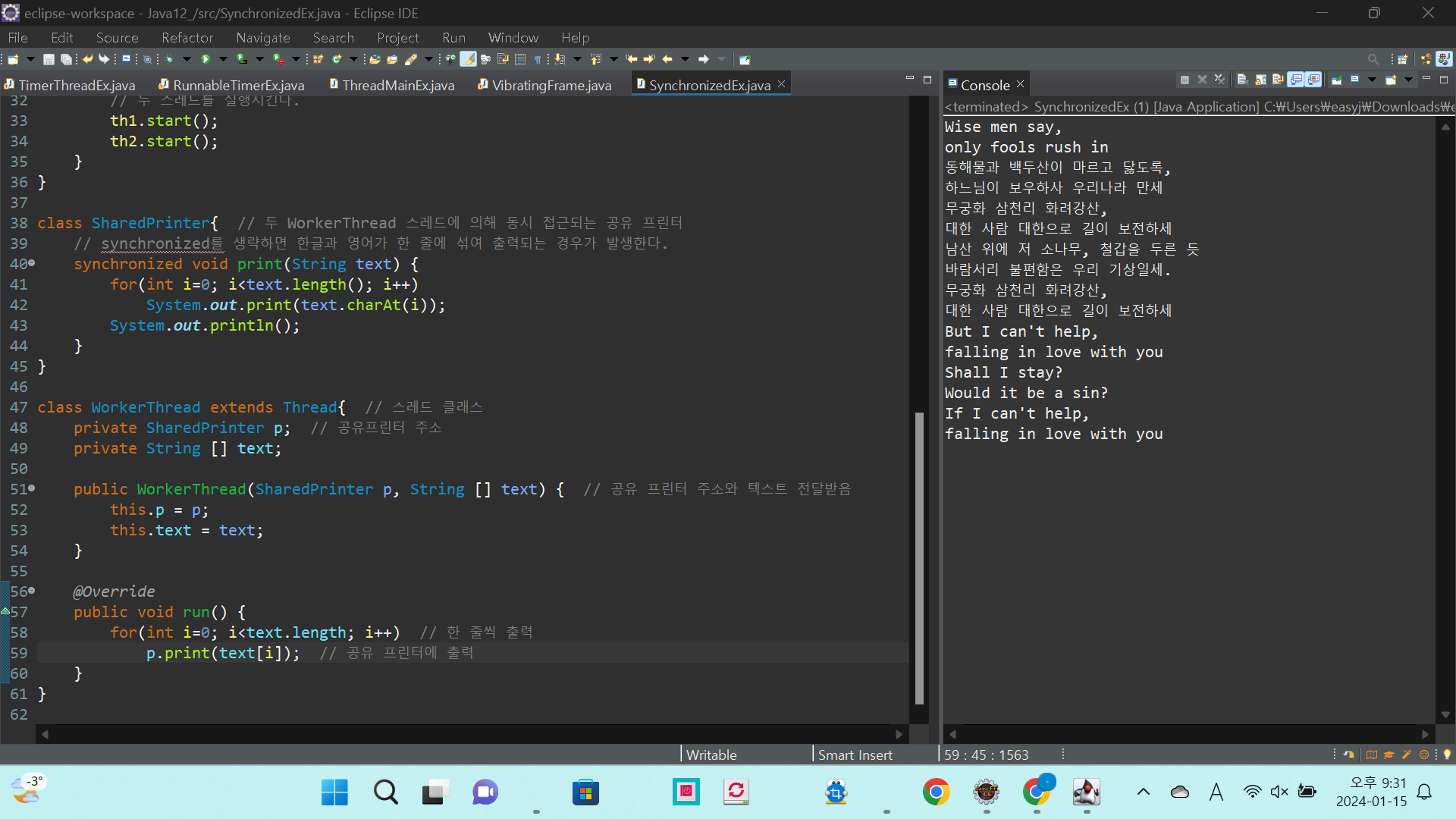
Task: Open the Refactor menu
Action: 187,37
